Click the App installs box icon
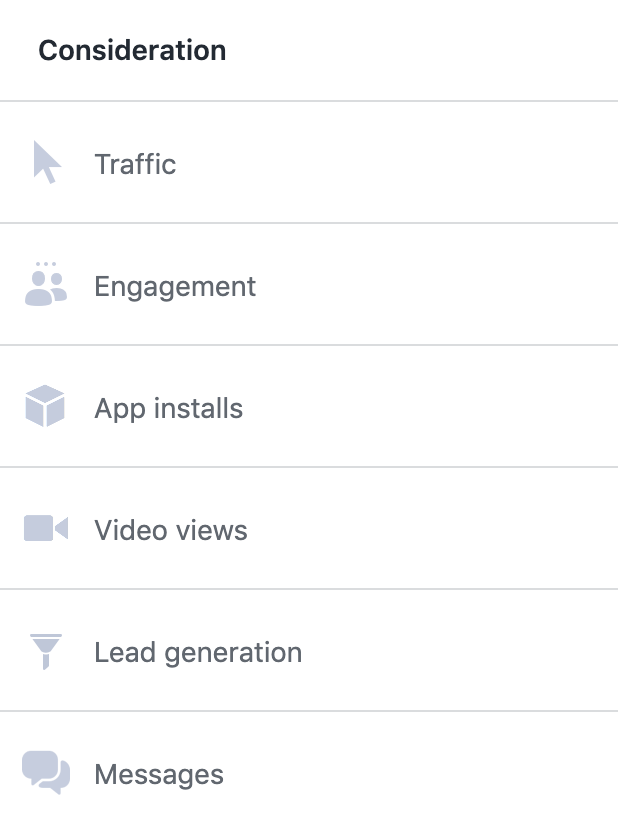The image size is (618, 830). coord(45,407)
